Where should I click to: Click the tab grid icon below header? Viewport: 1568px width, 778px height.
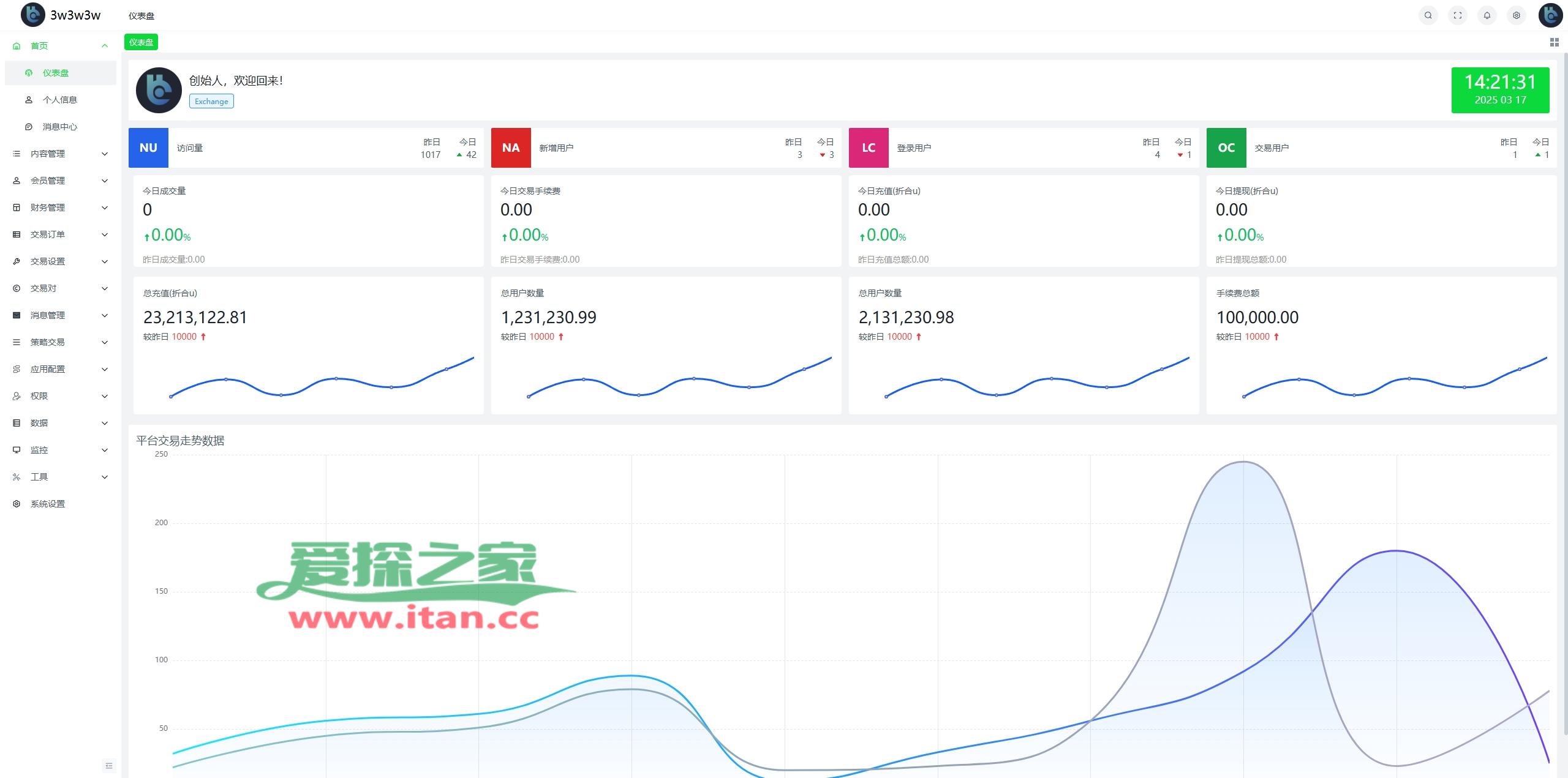[1554, 42]
